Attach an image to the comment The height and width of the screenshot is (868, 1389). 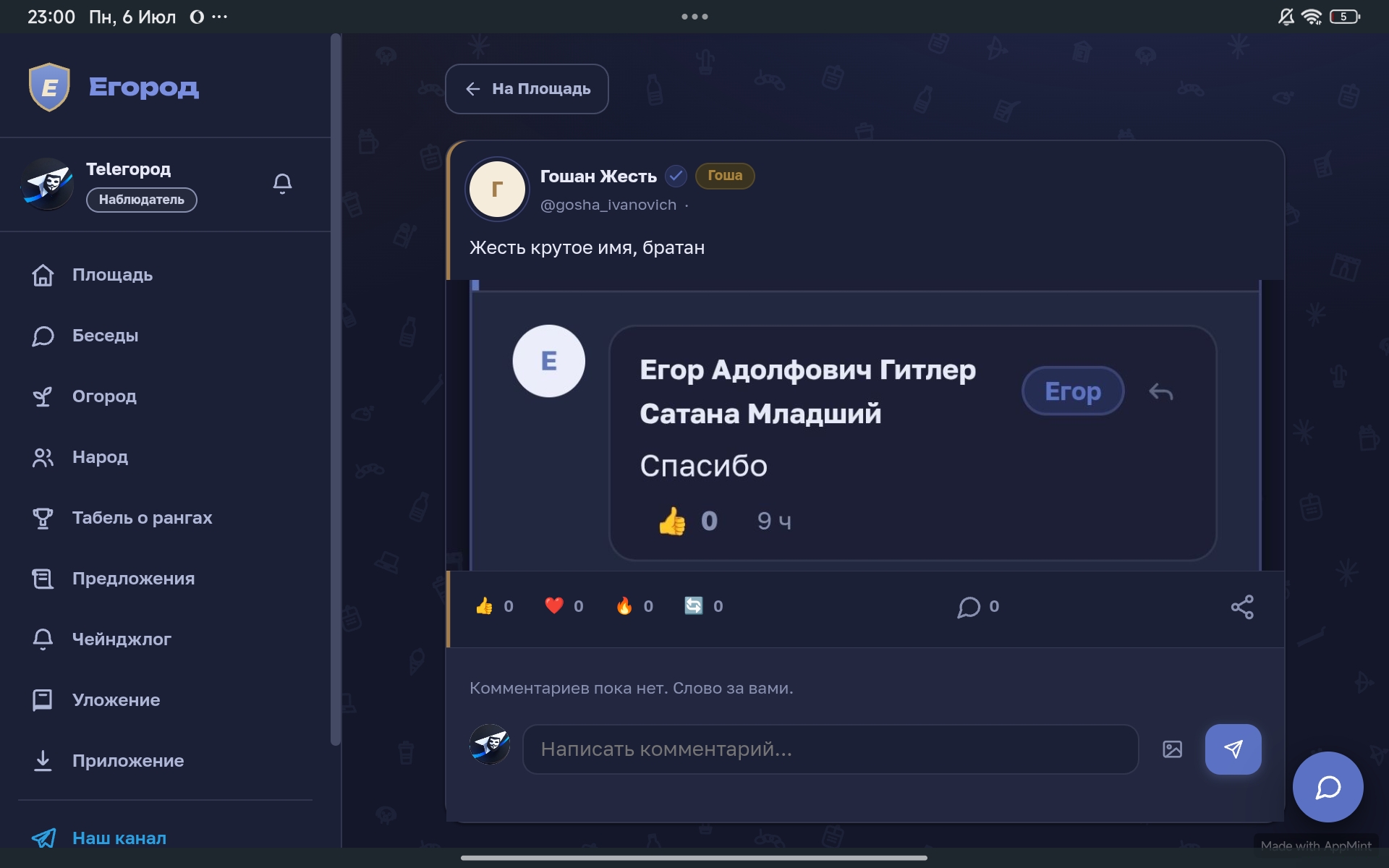click(1172, 749)
